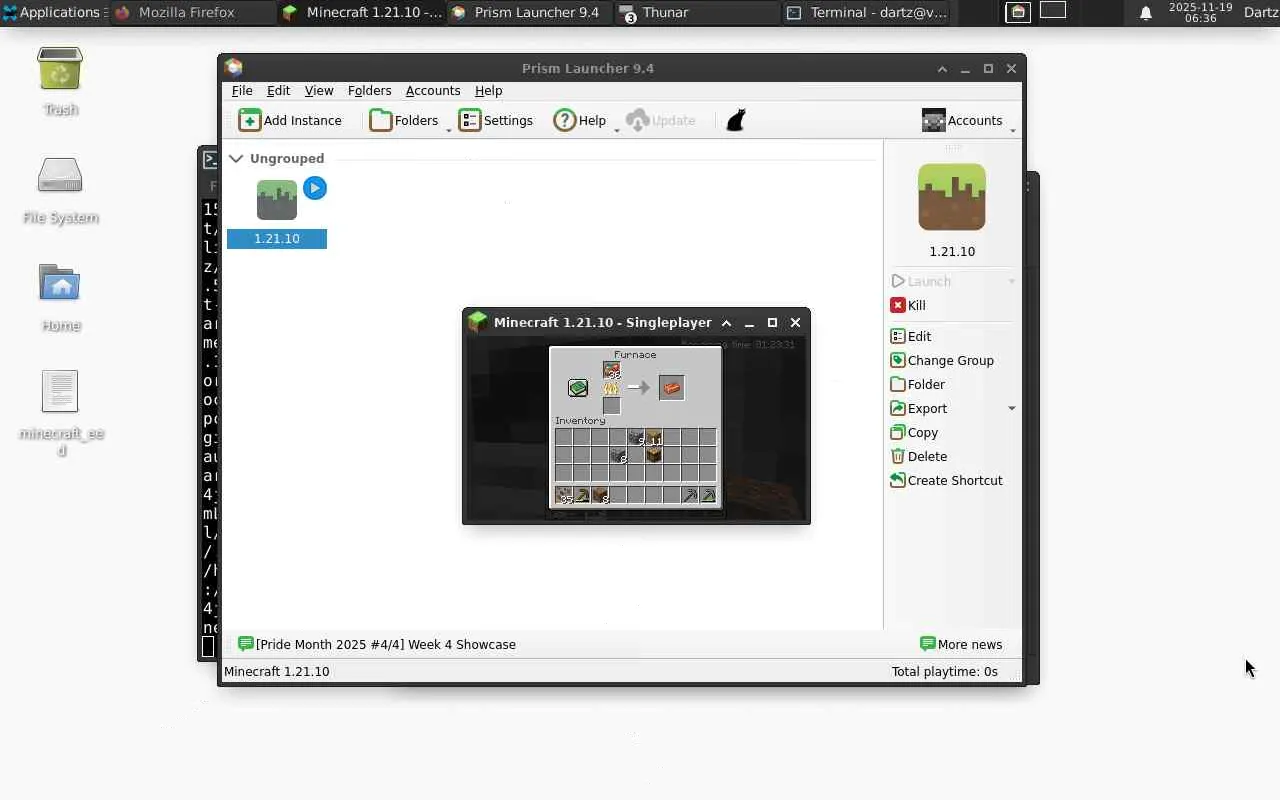Click Delete in the instance side panel
Image resolution: width=1280 pixels, height=800 pixels.
919,456
